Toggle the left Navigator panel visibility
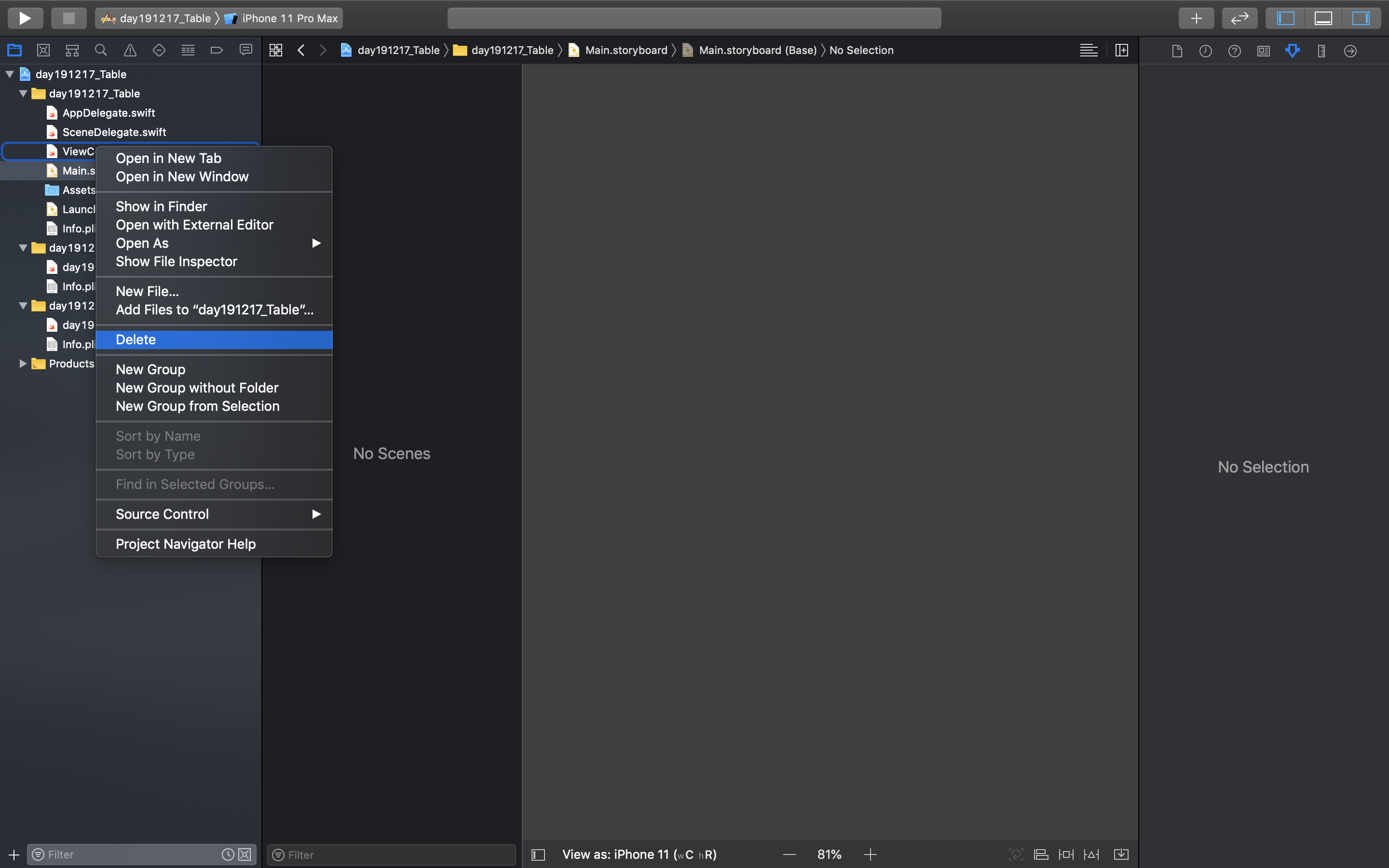The width and height of the screenshot is (1389, 868). tap(1285, 18)
